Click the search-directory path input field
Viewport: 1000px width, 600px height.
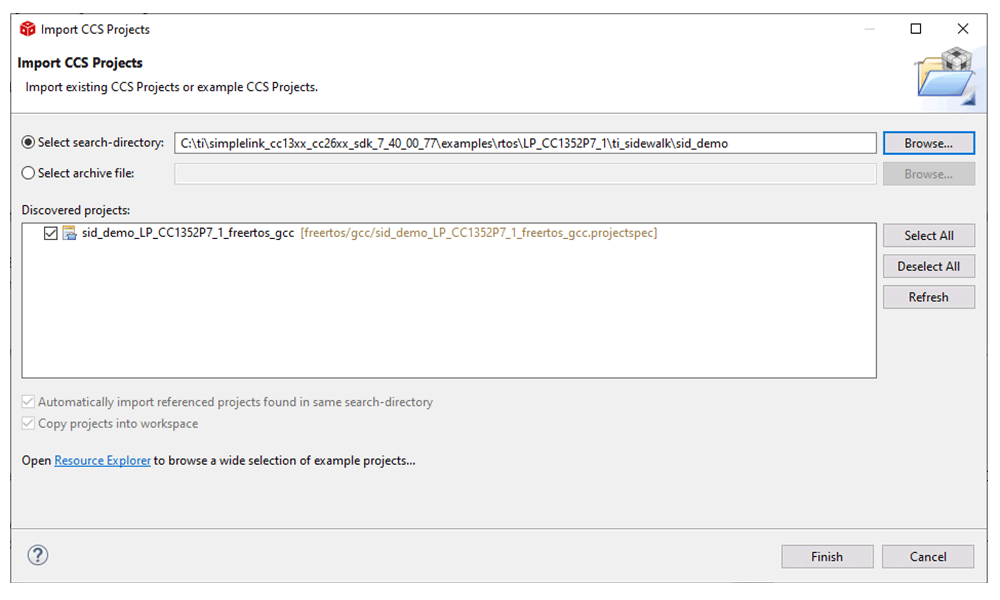(x=525, y=143)
